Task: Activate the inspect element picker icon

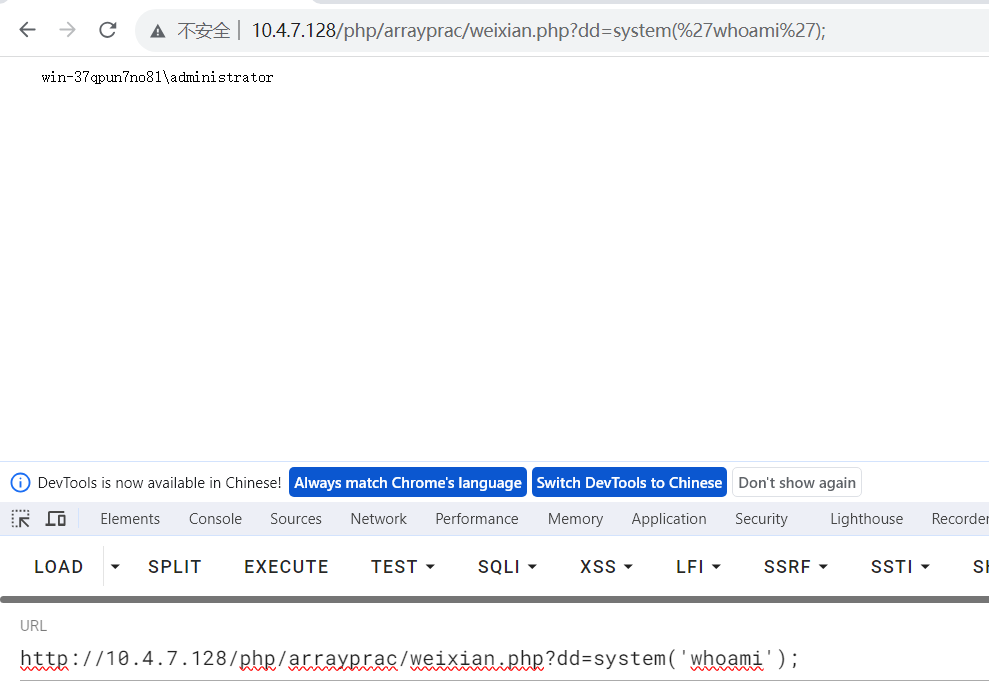Action: [x=21, y=519]
